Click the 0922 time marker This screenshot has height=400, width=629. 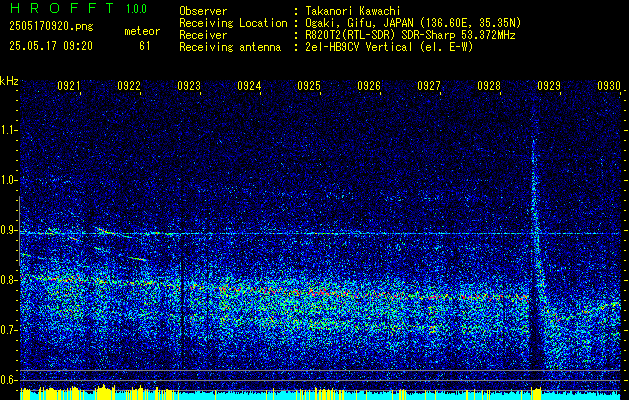coord(129,86)
